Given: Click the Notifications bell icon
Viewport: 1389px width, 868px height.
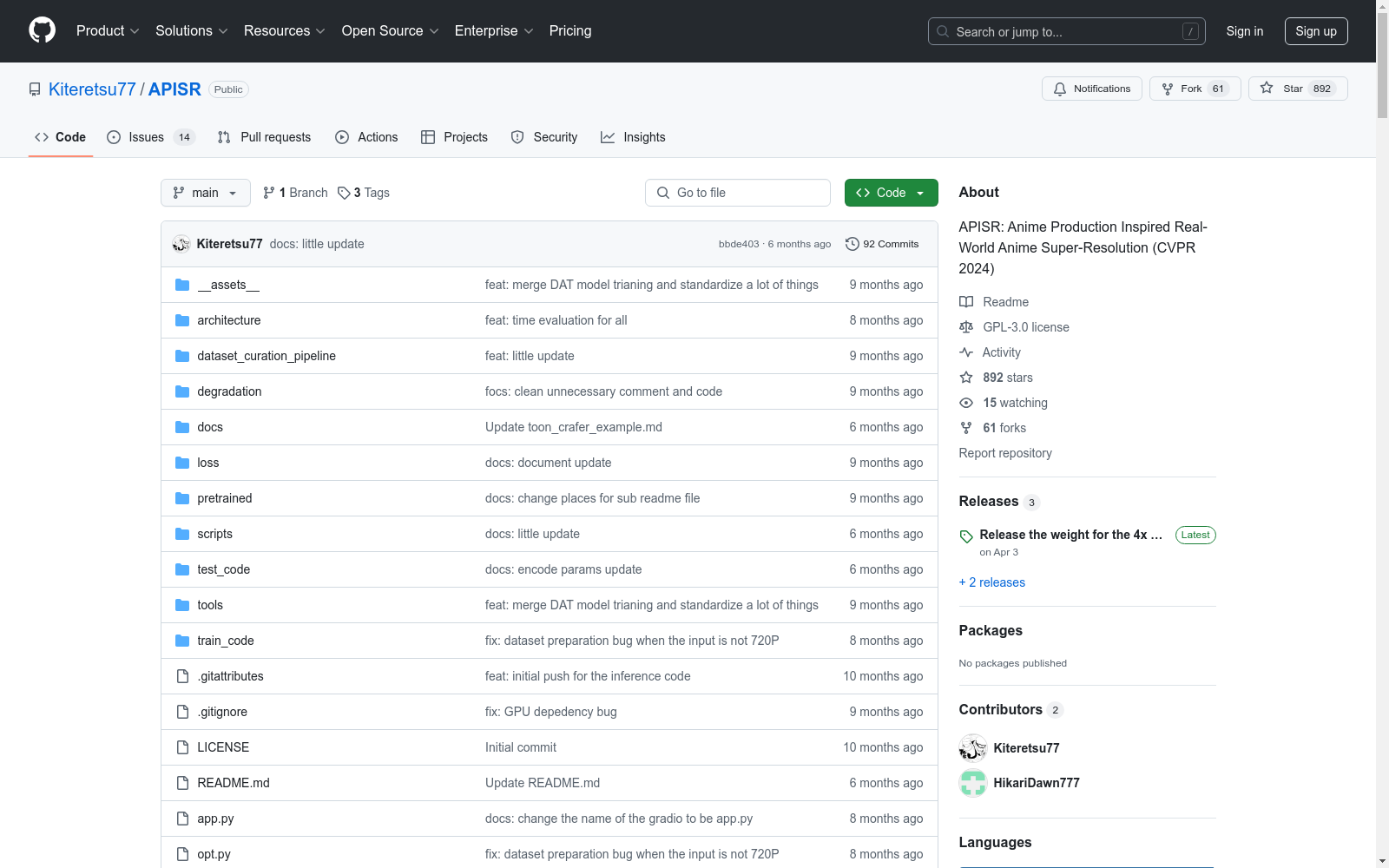Looking at the screenshot, I should (1060, 89).
